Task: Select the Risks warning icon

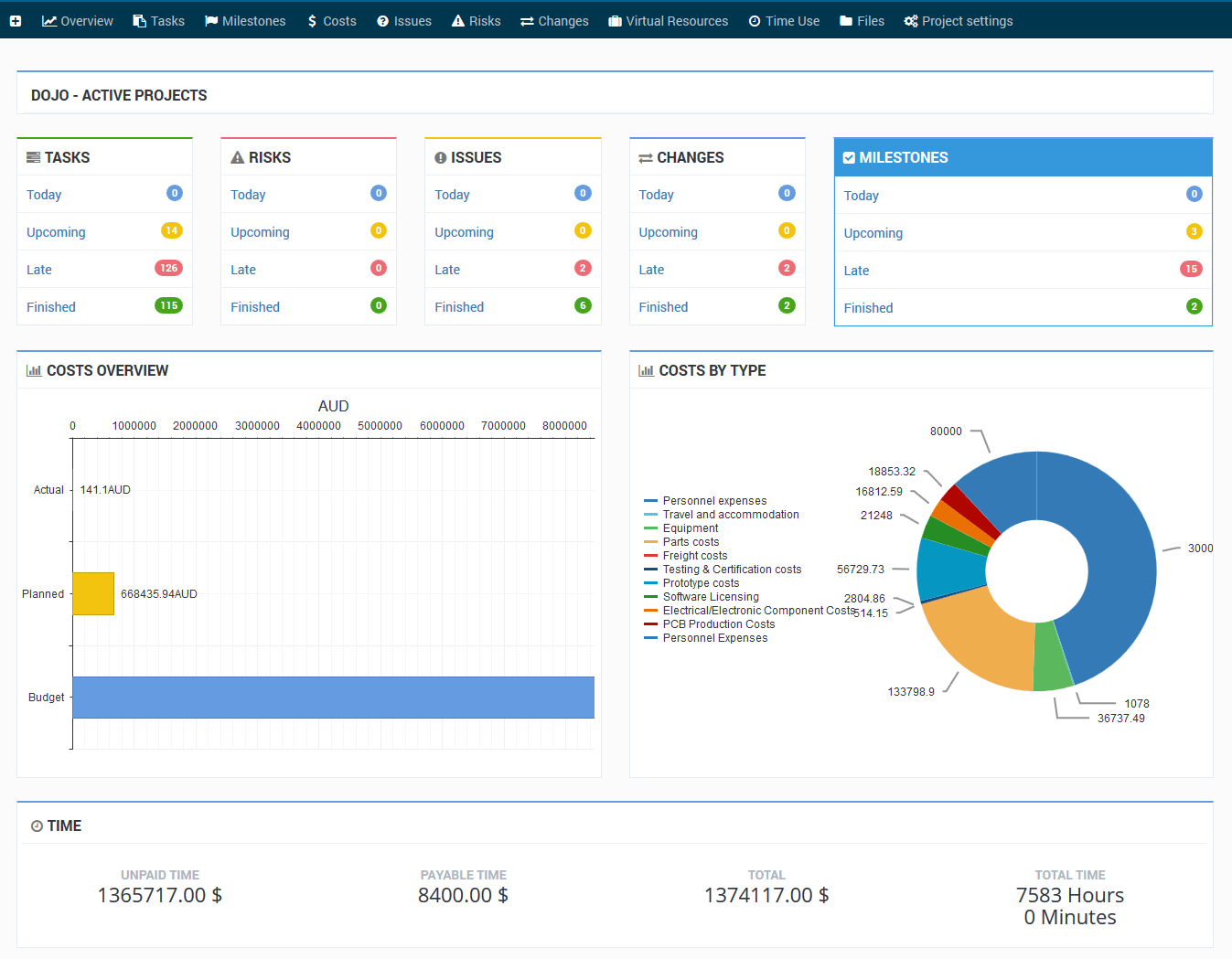Action: (x=456, y=20)
